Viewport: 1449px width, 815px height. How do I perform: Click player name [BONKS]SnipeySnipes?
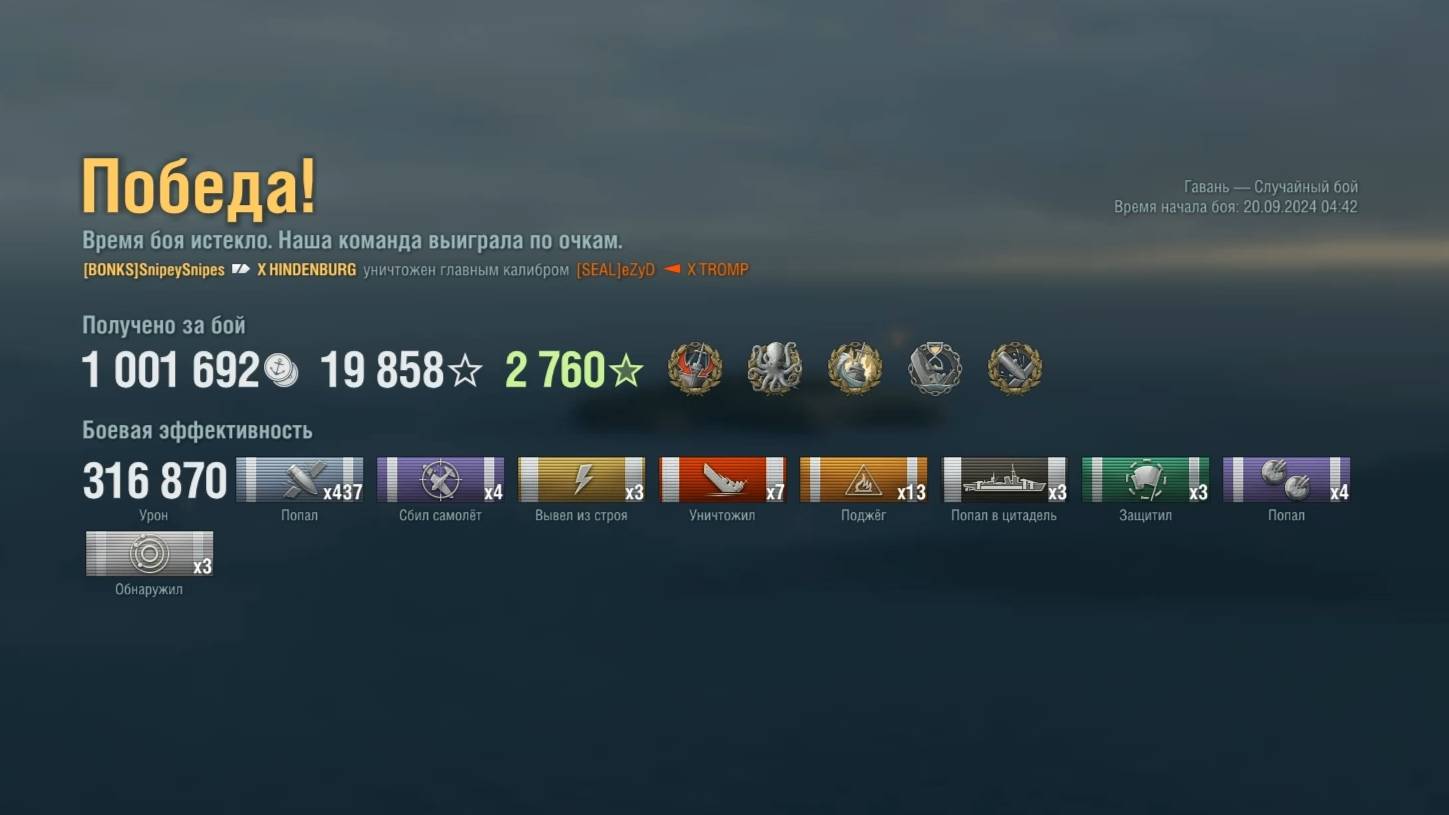tap(154, 270)
